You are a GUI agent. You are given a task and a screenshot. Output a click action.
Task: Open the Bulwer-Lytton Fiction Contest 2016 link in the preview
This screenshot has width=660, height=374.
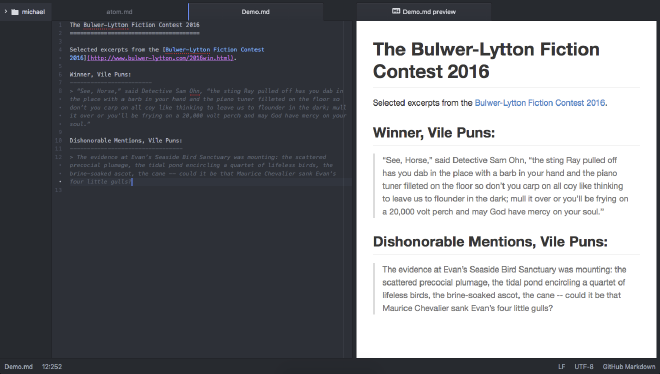[540, 103]
